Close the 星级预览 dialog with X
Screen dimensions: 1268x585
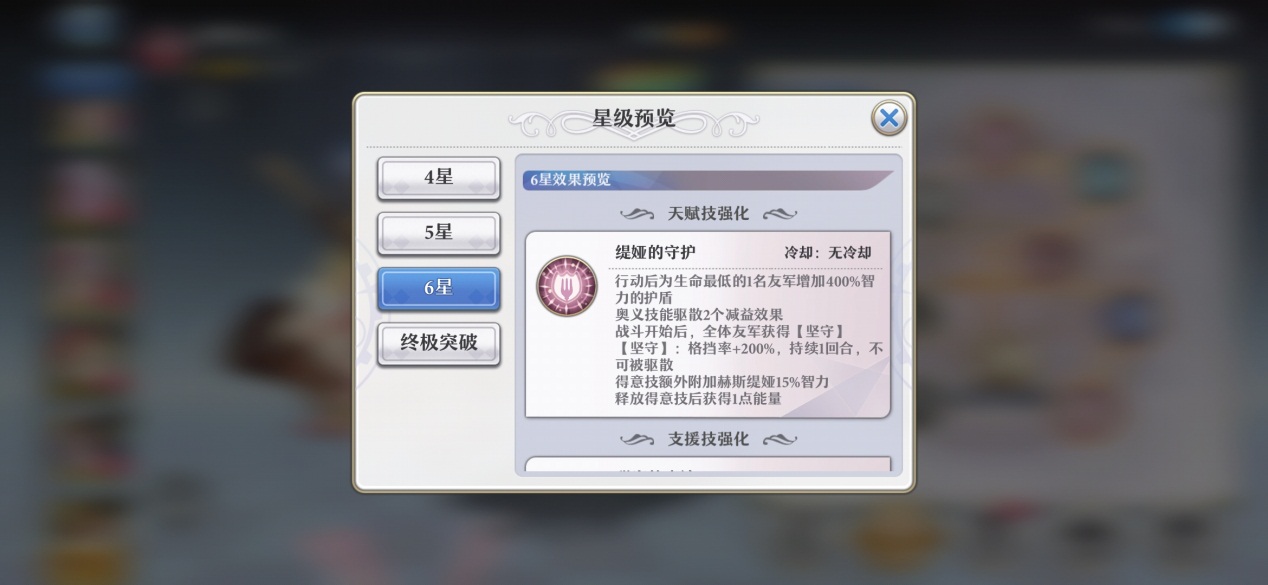pyautogui.click(x=889, y=118)
